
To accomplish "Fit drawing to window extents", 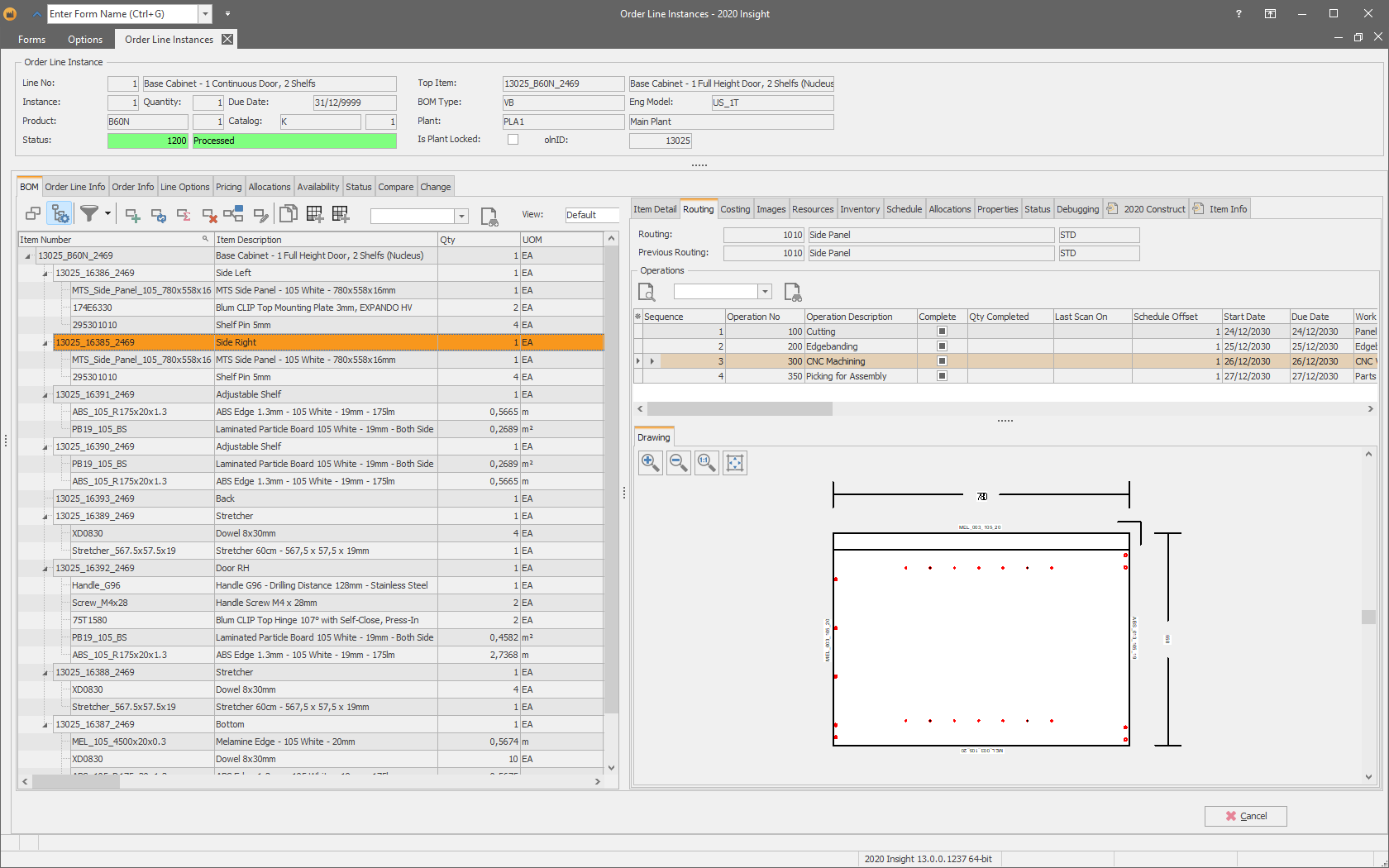I will point(735,463).
